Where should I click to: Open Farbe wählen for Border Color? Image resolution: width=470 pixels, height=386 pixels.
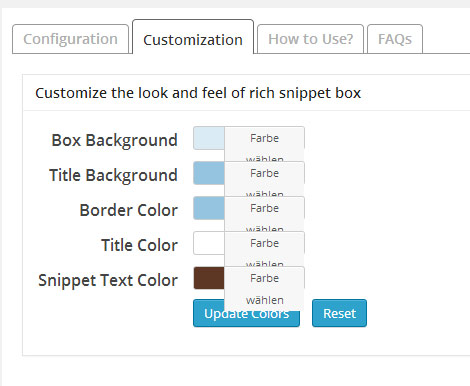tap(265, 214)
